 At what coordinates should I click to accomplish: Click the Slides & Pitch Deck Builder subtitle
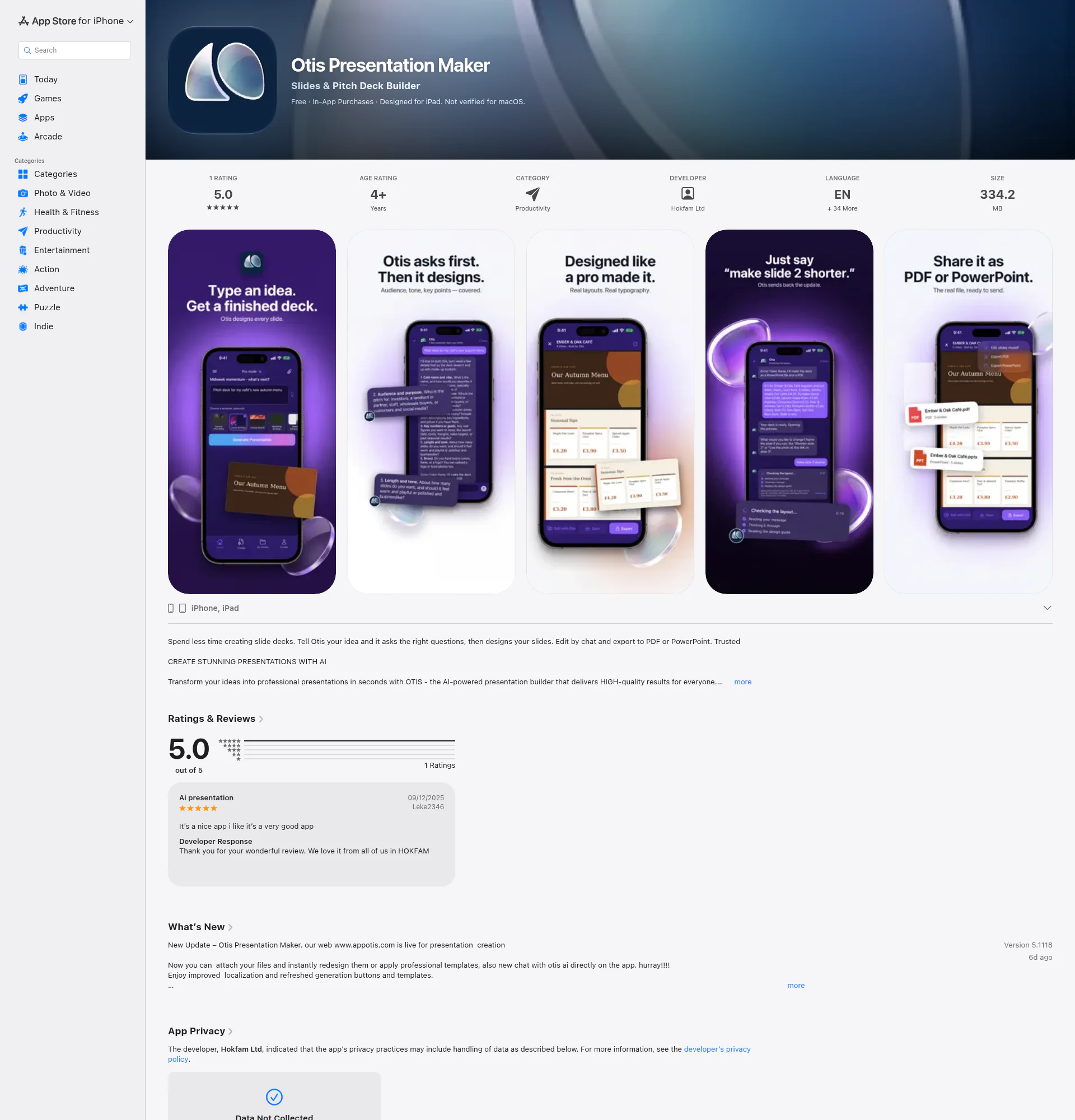pos(356,86)
